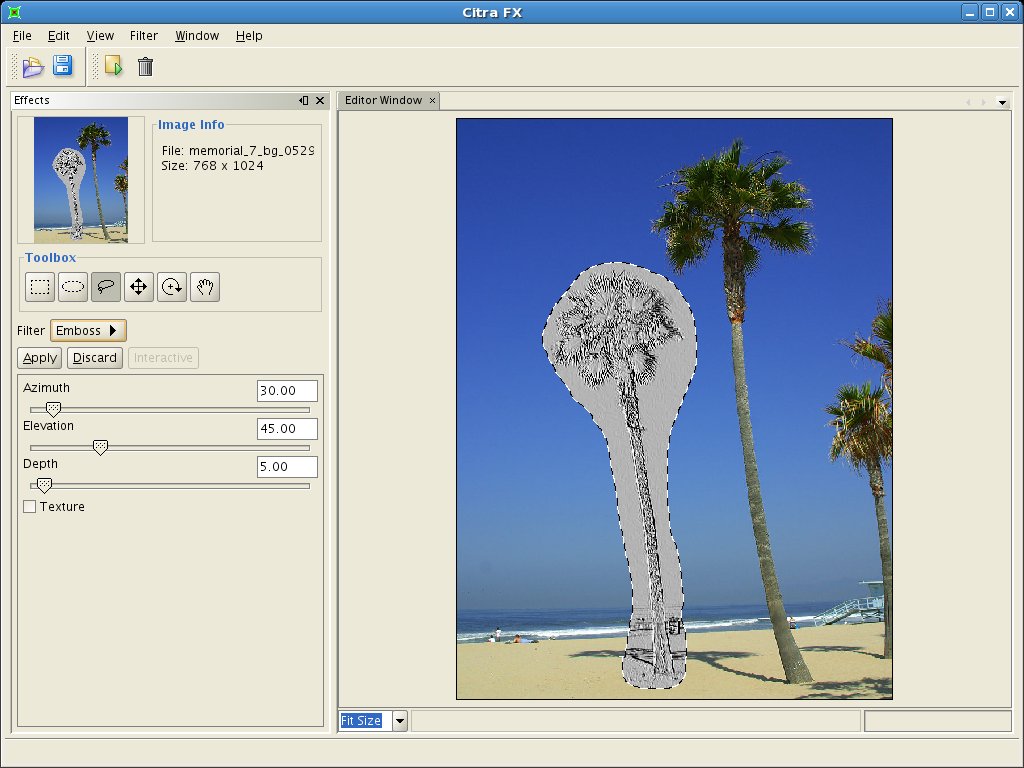The image size is (1024, 768).
Task: Switch to the Editor Window tab
Action: pyautogui.click(x=383, y=101)
